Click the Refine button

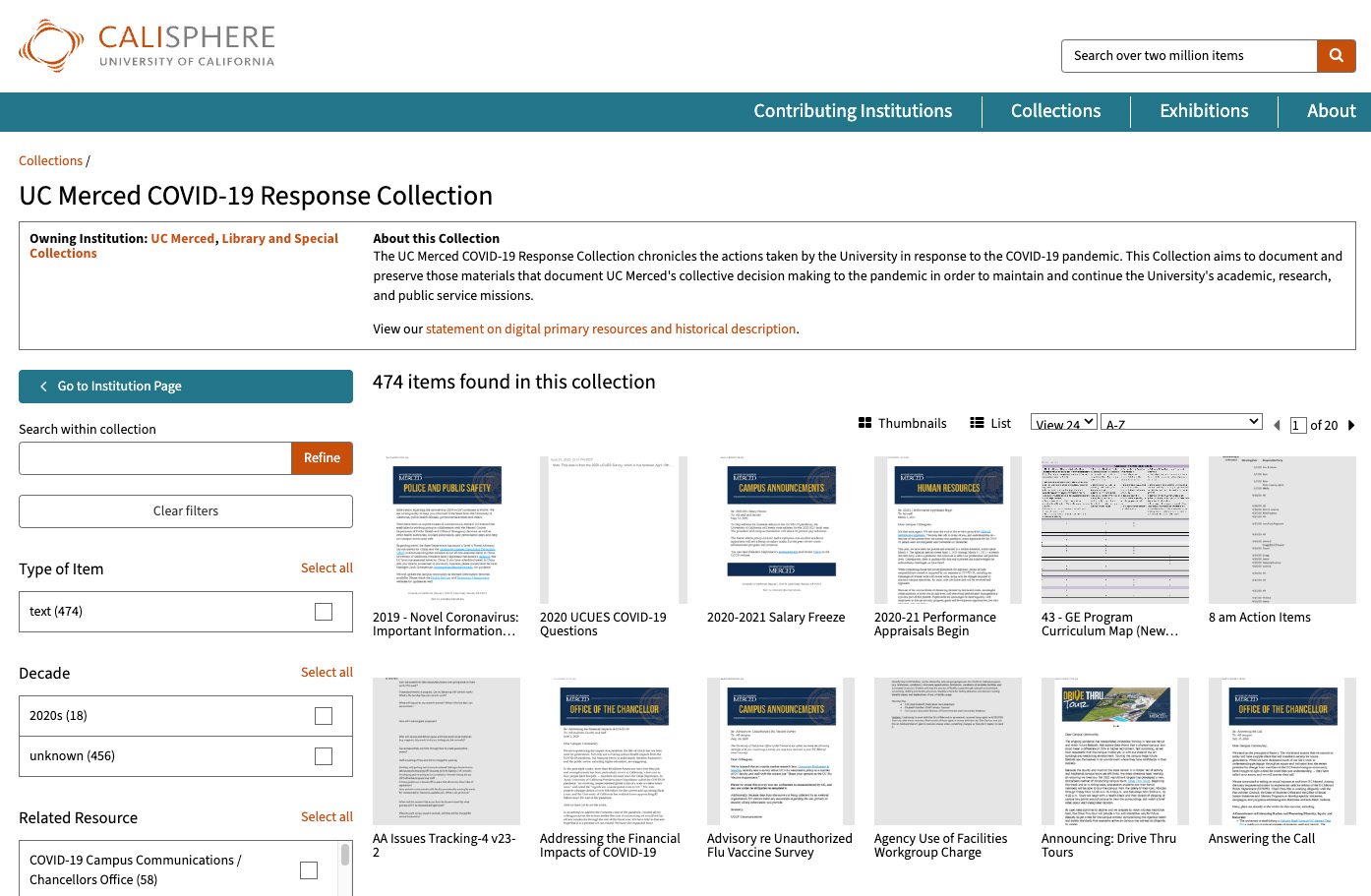click(x=322, y=458)
